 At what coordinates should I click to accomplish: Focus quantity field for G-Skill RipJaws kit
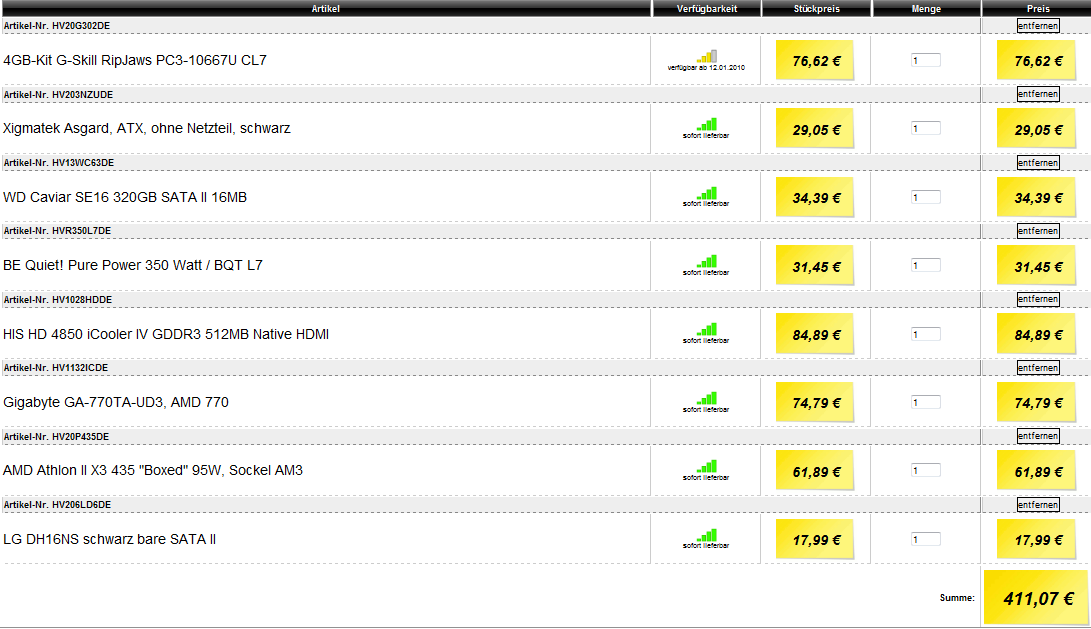point(926,61)
